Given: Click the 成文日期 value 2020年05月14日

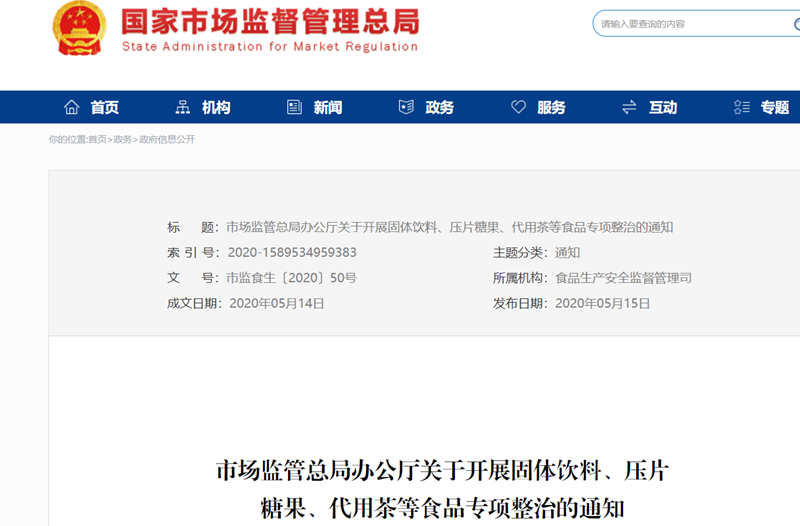Looking at the screenshot, I should coord(277,304).
